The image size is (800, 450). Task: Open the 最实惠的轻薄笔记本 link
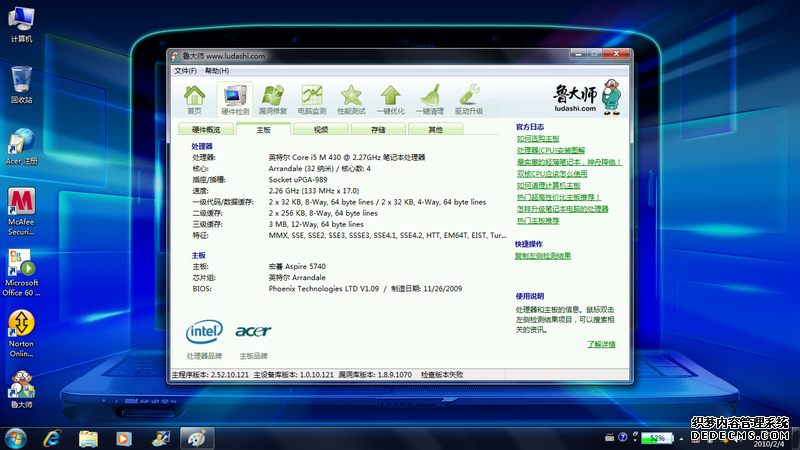point(569,162)
